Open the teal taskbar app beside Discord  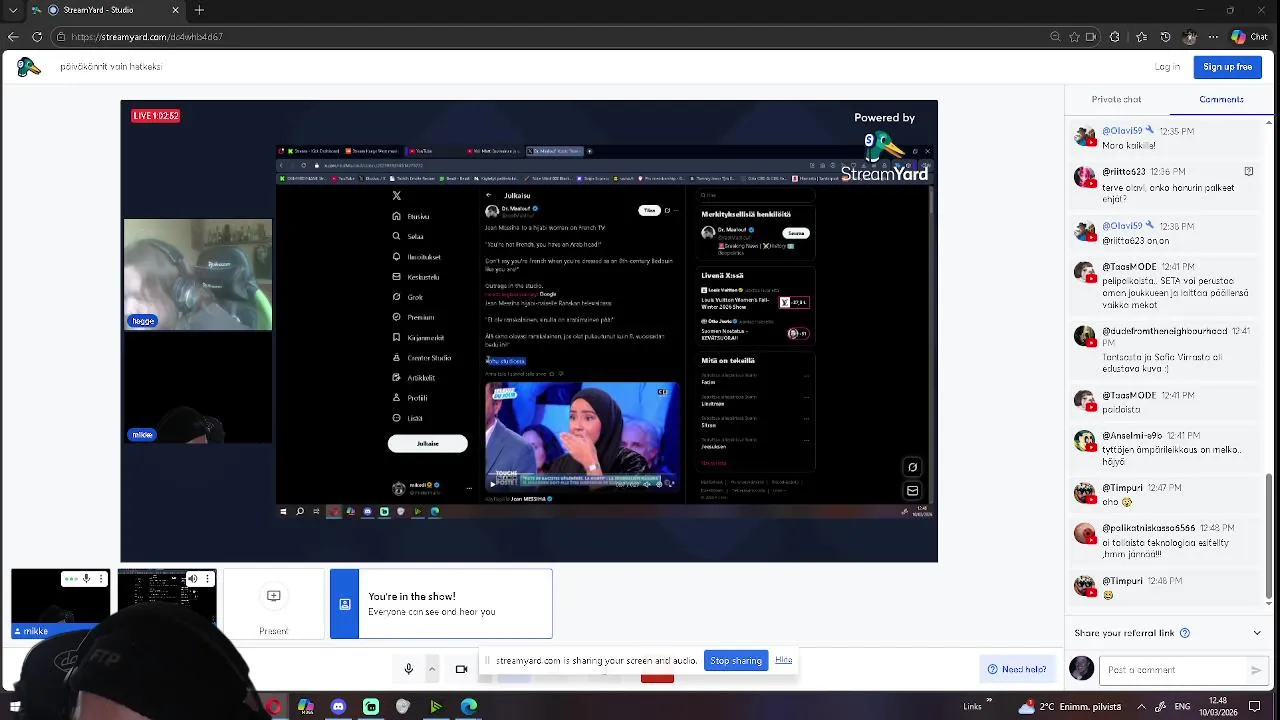[x=371, y=707]
